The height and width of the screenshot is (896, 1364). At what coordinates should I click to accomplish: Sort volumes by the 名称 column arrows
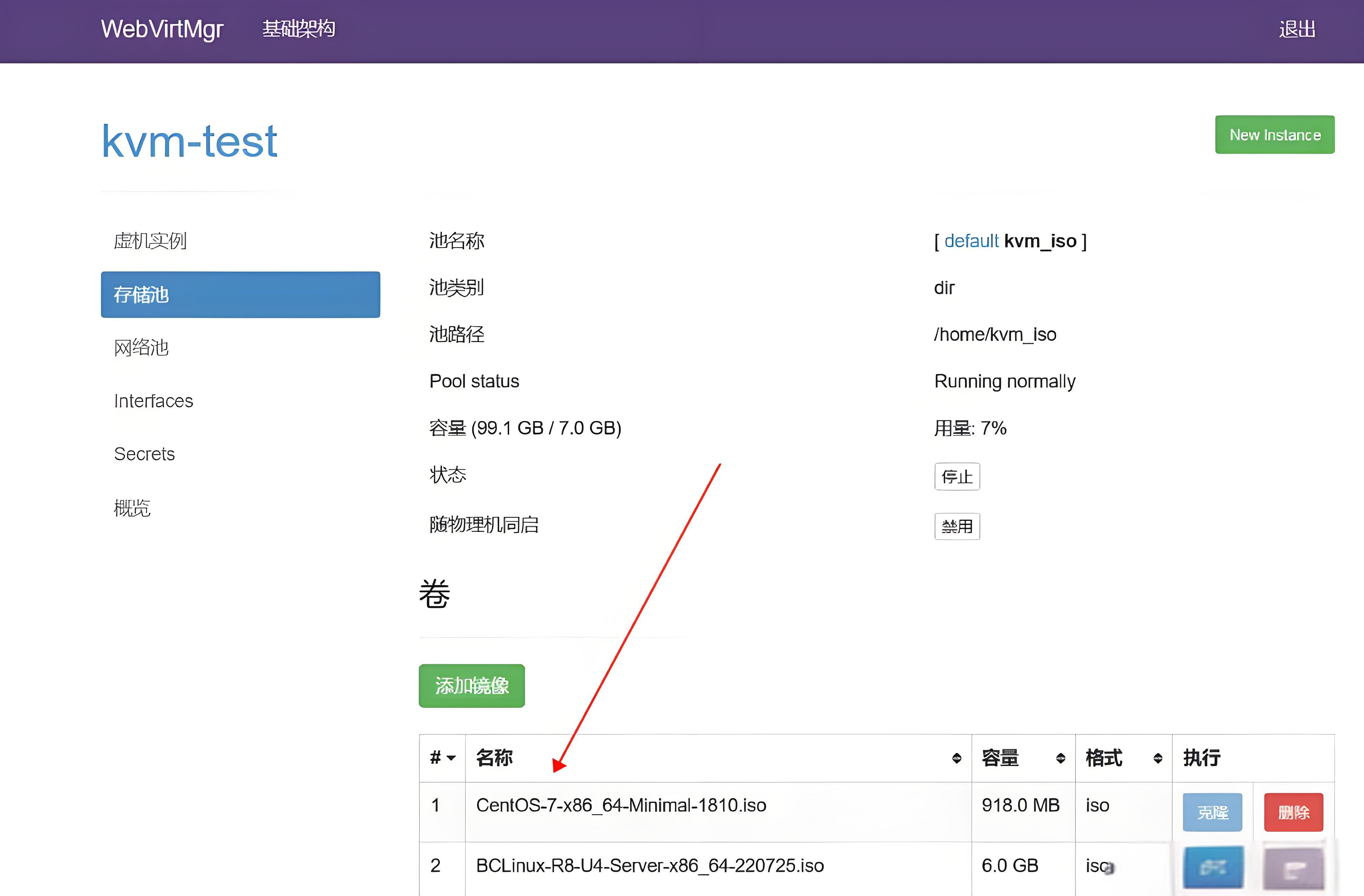point(957,757)
